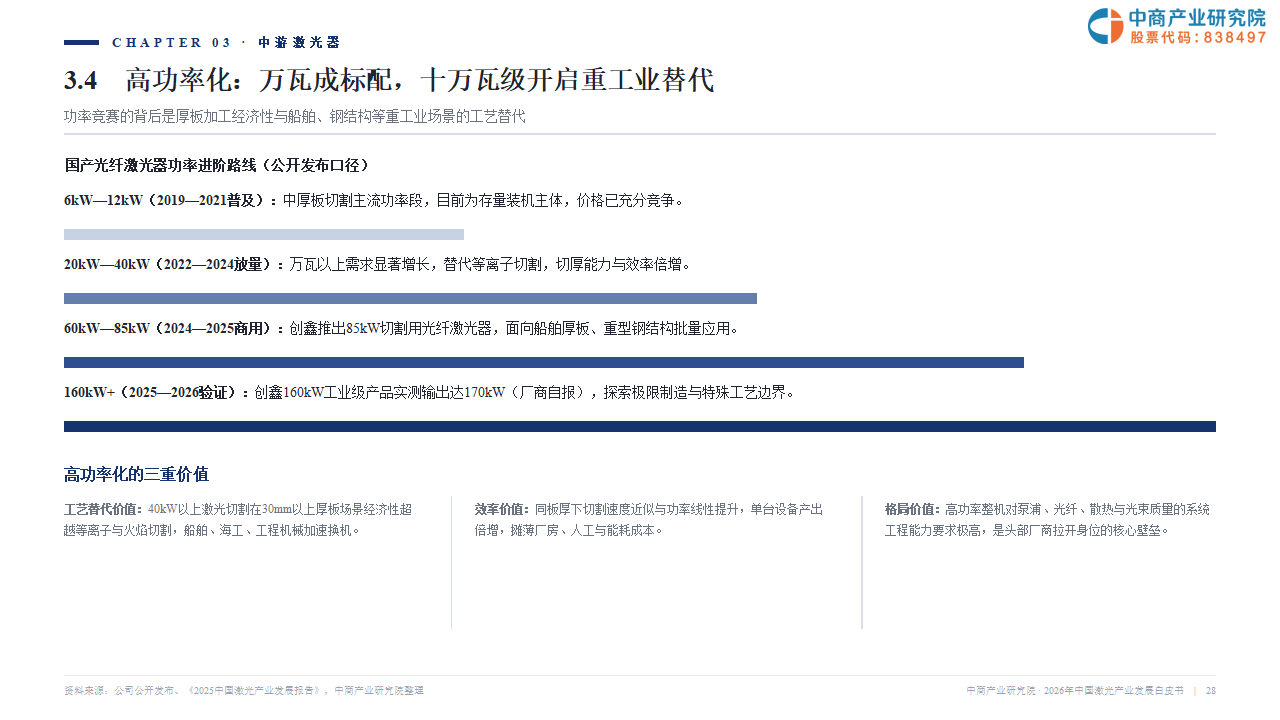Click the 3.4 高功率化 slide title
The width and height of the screenshot is (1280, 720).
[x=389, y=80]
